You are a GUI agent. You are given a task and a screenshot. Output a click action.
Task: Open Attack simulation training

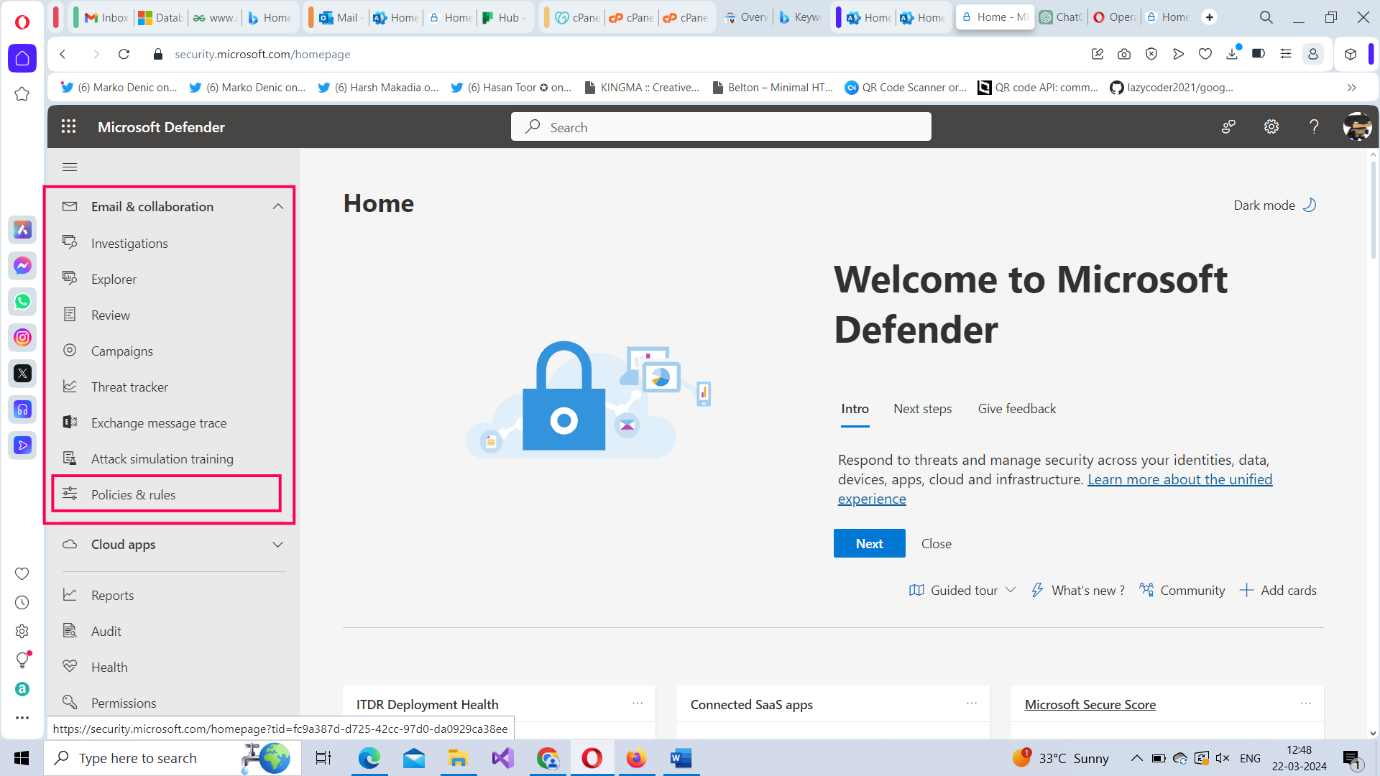(x=162, y=459)
